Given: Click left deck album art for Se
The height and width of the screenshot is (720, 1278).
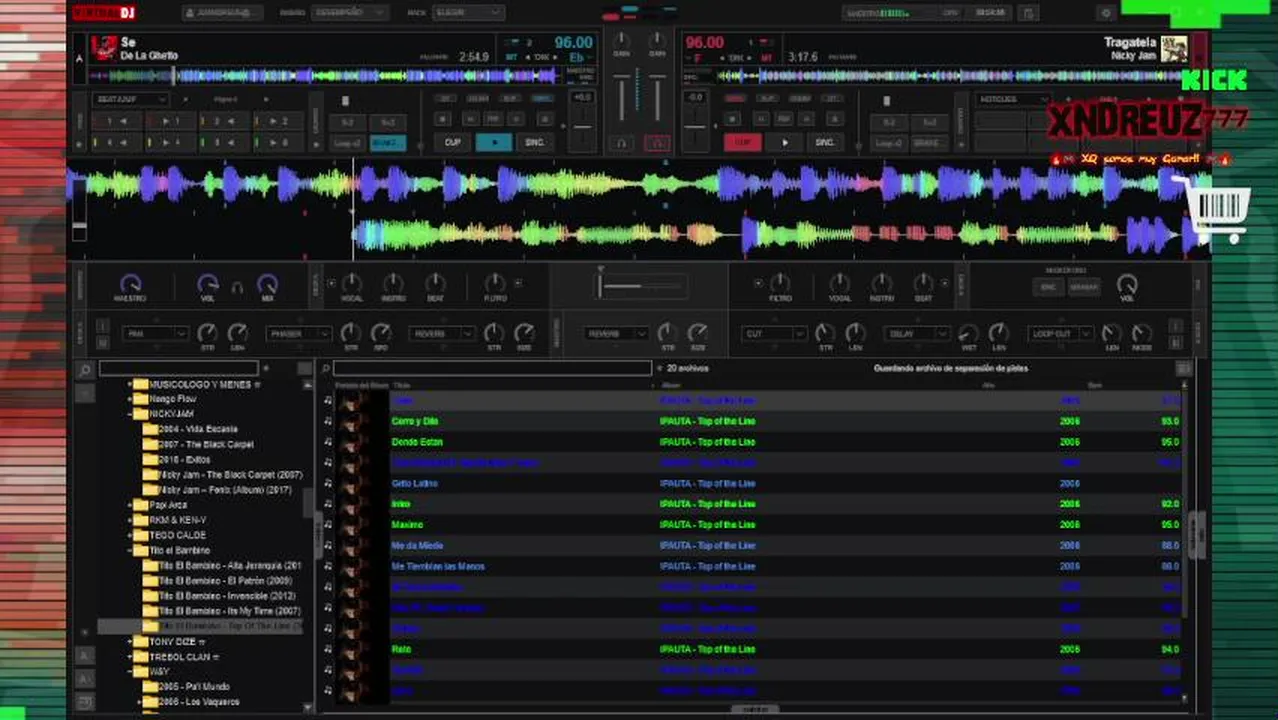Looking at the screenshot, I should coord(104,47).
